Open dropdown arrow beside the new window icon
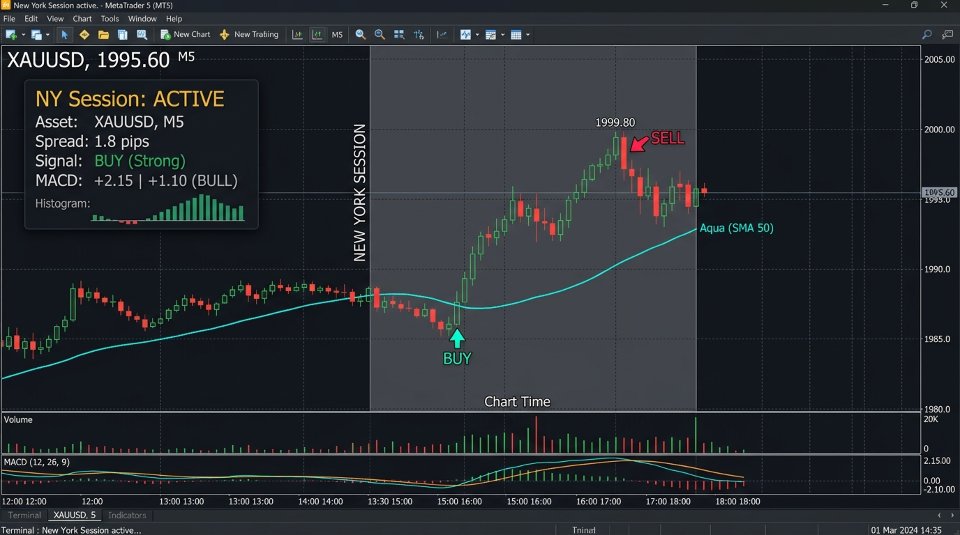 click(x=23, y=35)
